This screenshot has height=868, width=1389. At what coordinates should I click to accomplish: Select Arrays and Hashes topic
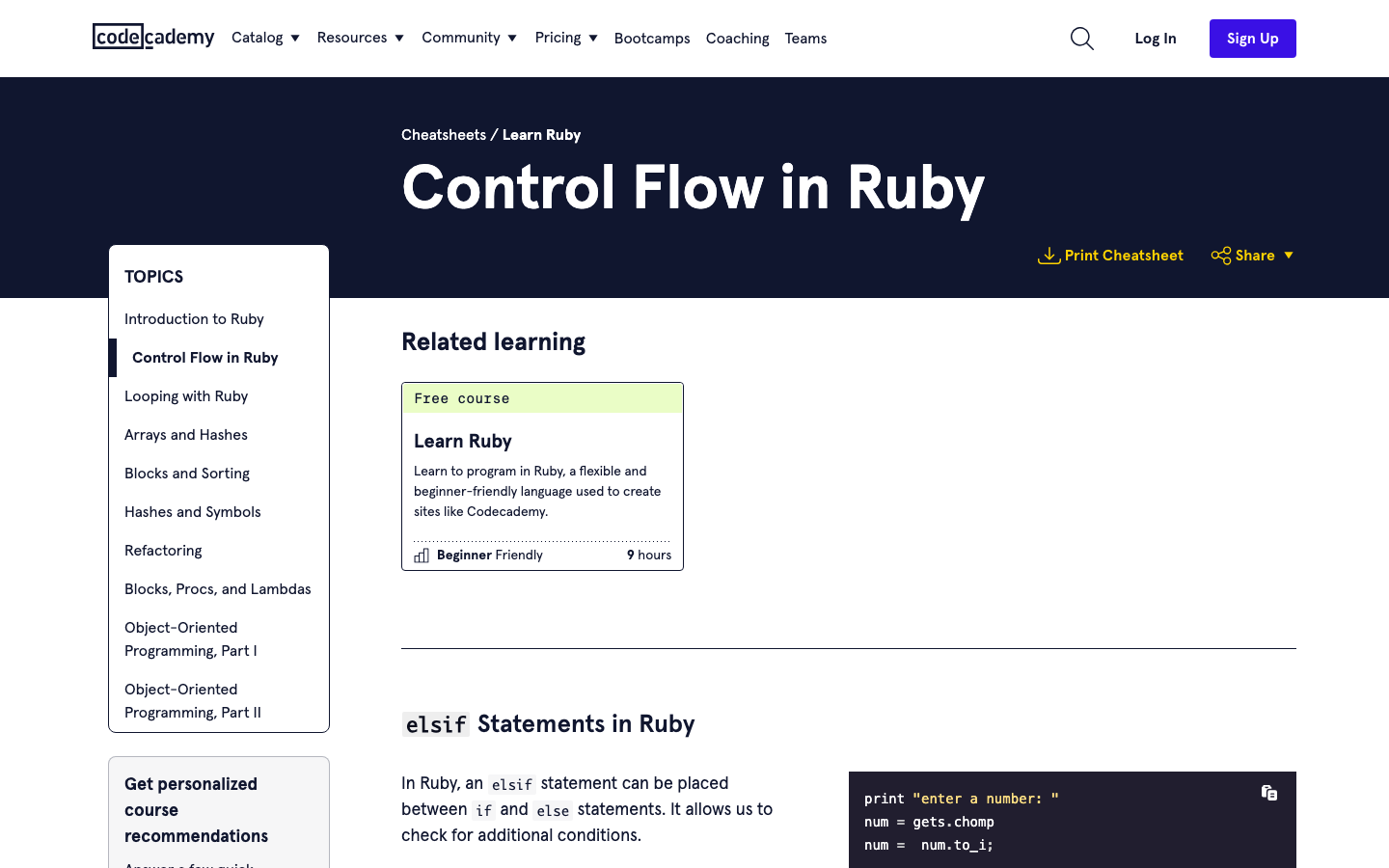(186, 435)
